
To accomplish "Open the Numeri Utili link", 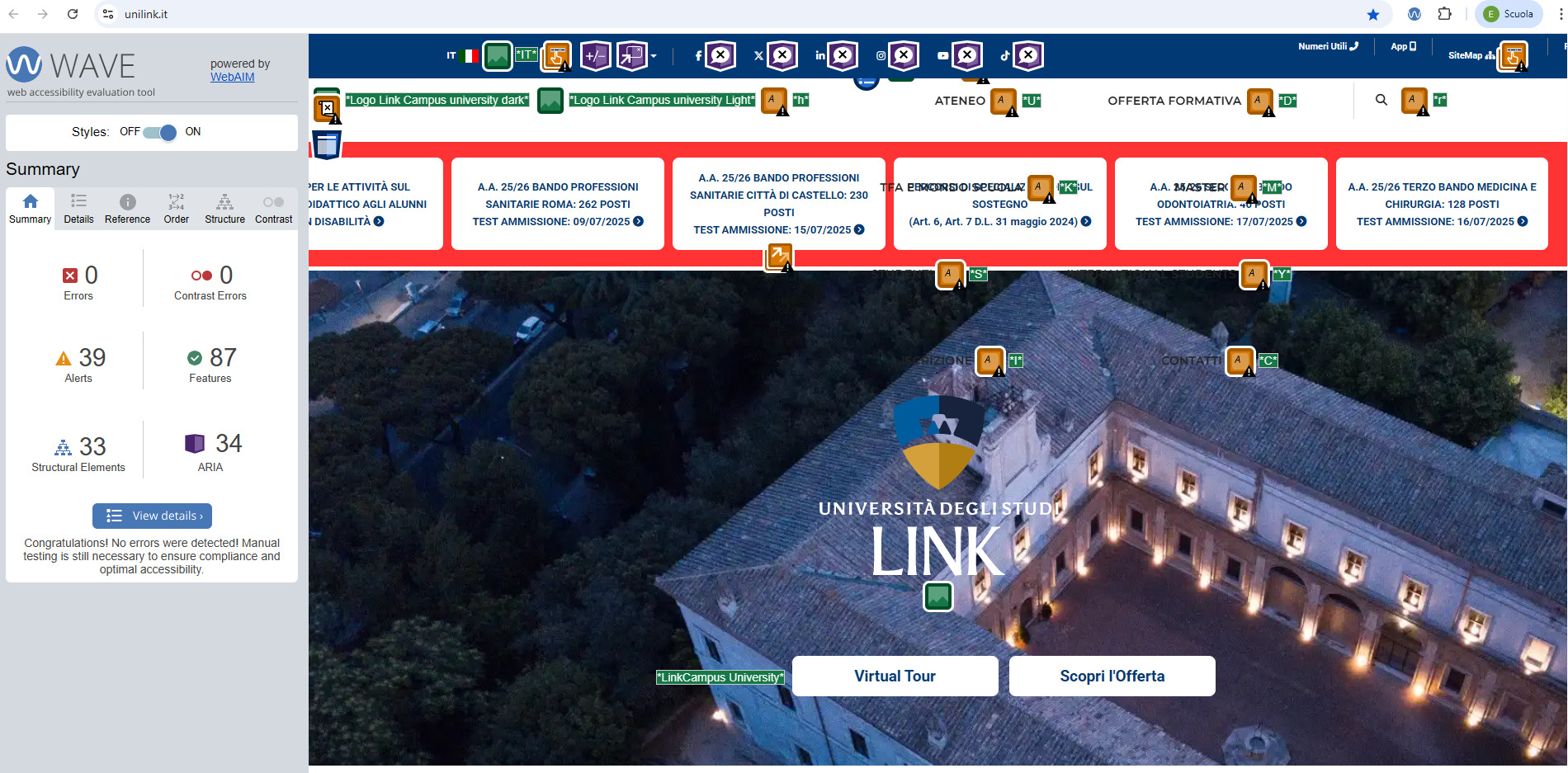I will pos(1328,46).
